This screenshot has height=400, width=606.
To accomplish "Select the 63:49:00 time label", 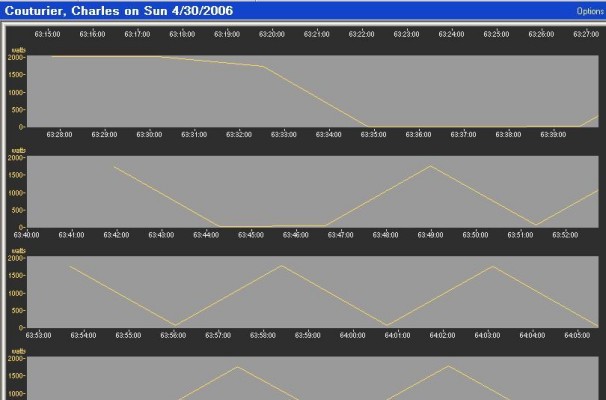I will [430, 235].
